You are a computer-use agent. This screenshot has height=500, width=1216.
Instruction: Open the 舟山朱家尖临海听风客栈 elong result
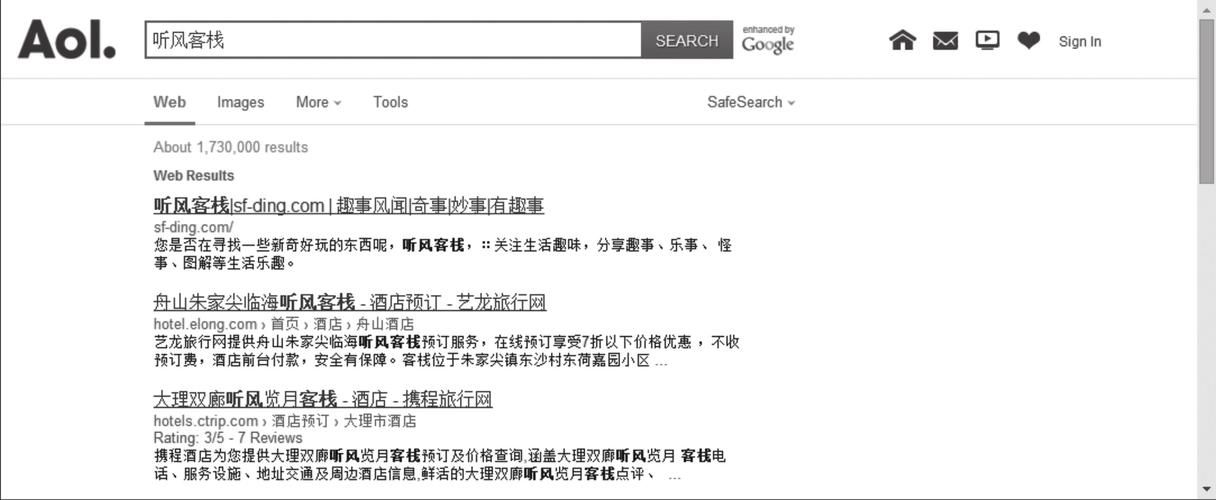point(350,302)
